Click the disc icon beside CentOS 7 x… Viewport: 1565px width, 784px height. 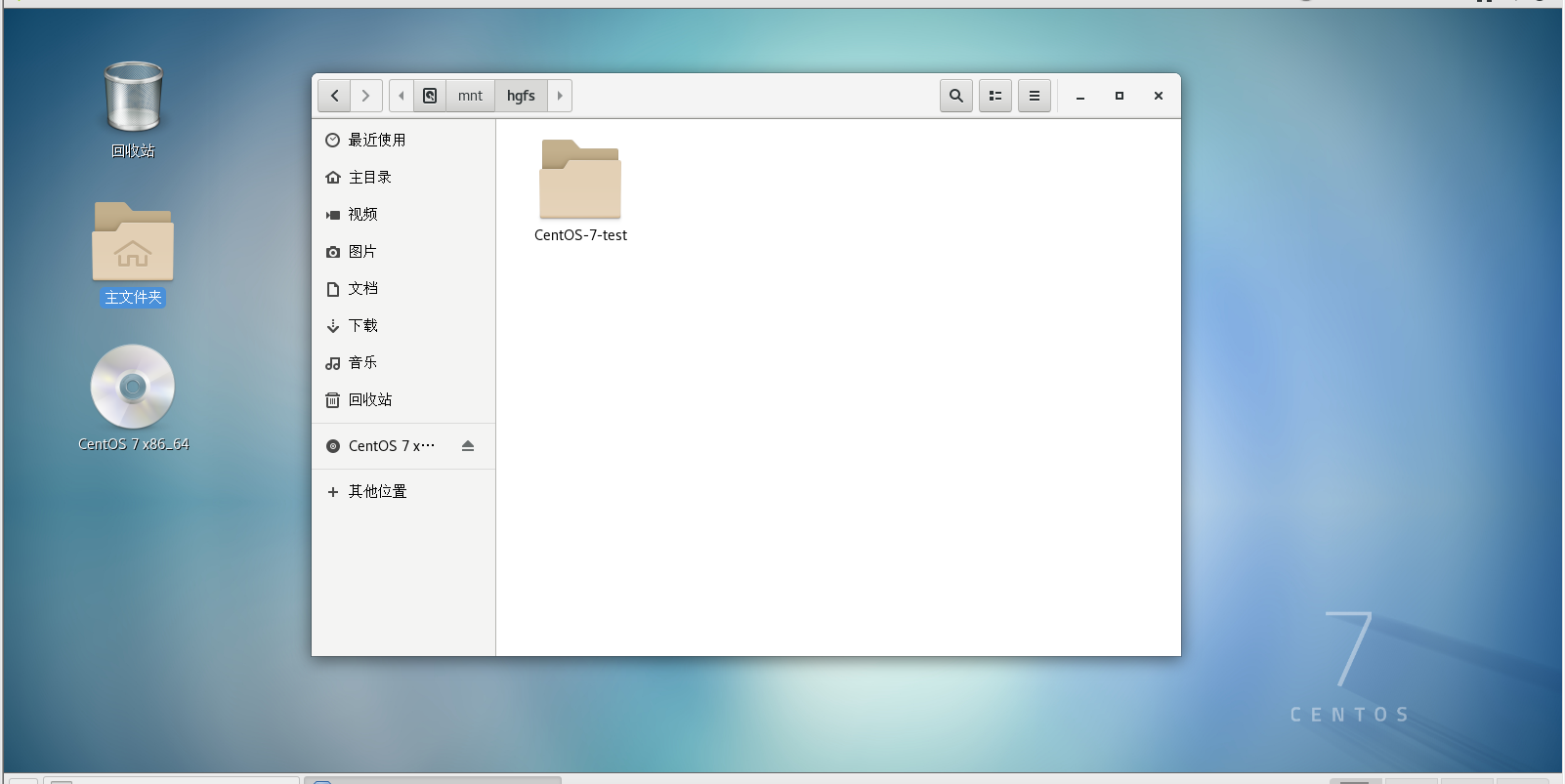click(333, 446)
